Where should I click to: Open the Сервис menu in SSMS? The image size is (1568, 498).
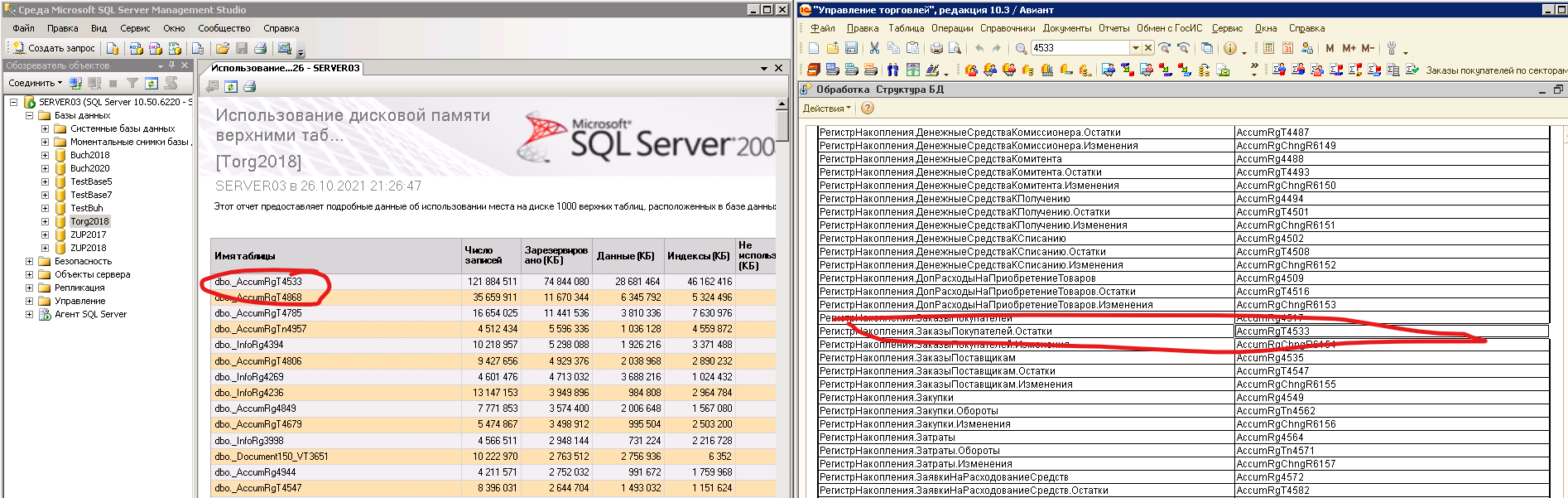click(135, 28)
